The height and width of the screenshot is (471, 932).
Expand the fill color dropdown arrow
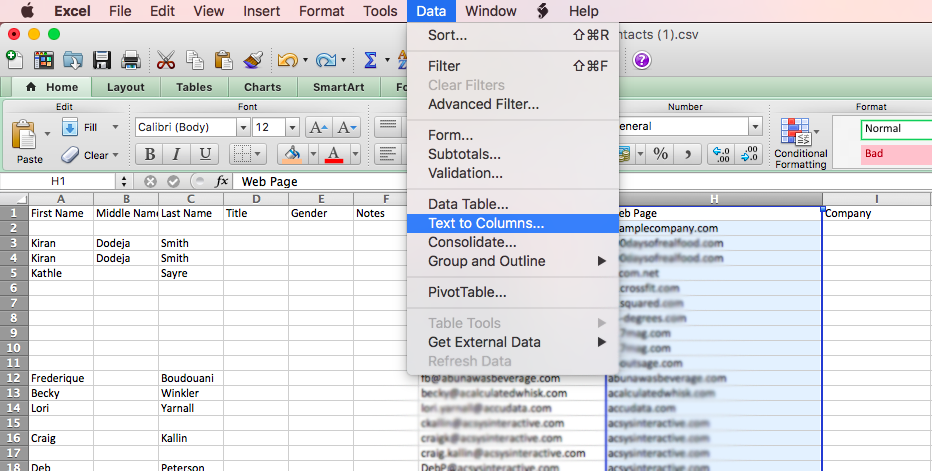click(313, 154)
